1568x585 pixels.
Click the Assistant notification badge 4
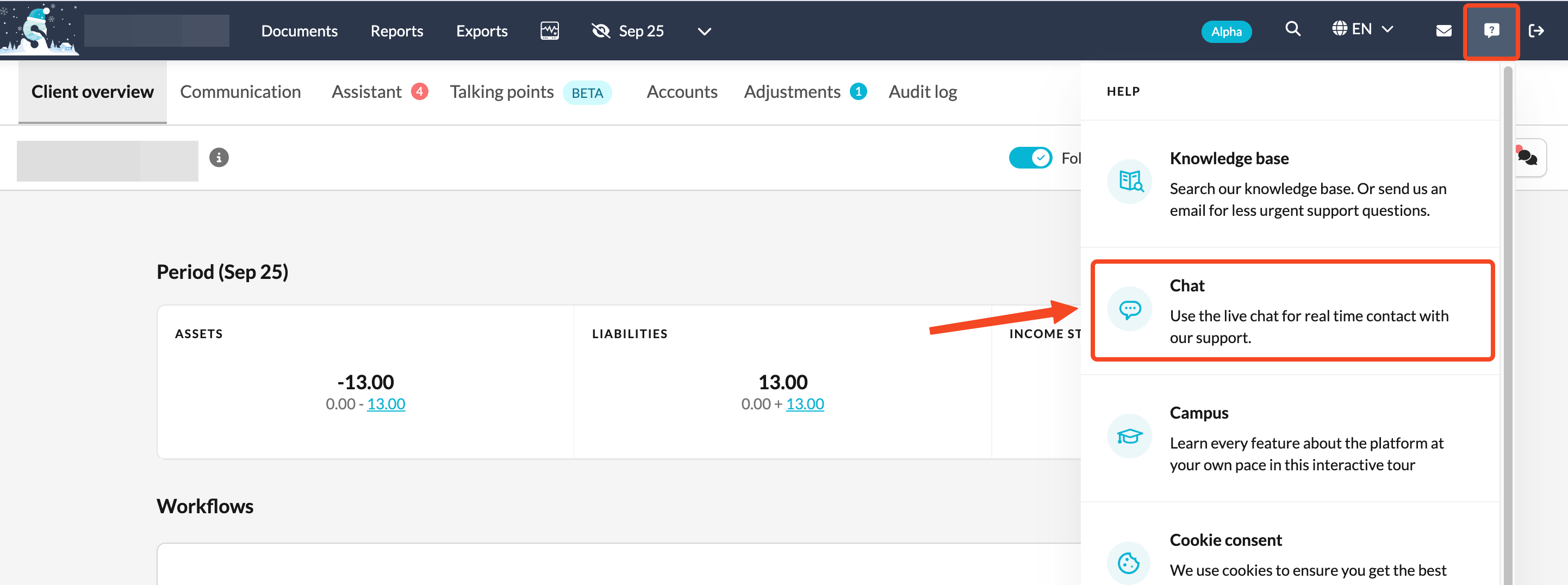click(x=419, y=91)
